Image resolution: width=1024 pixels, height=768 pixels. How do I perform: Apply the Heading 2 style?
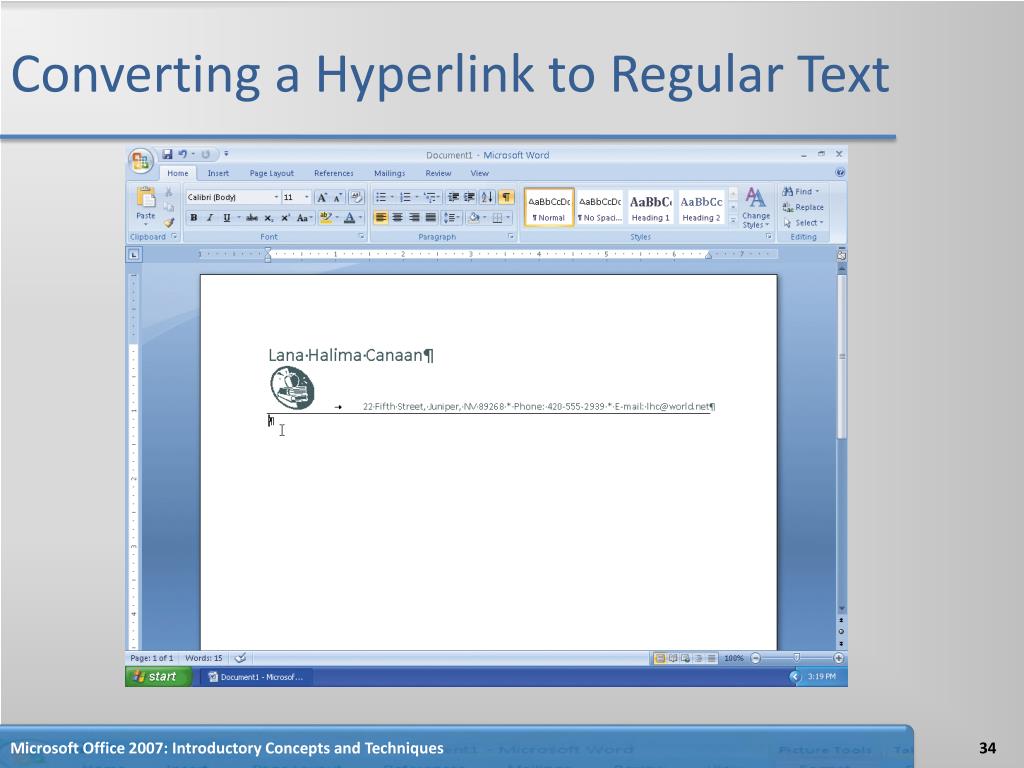coord(701,208)
